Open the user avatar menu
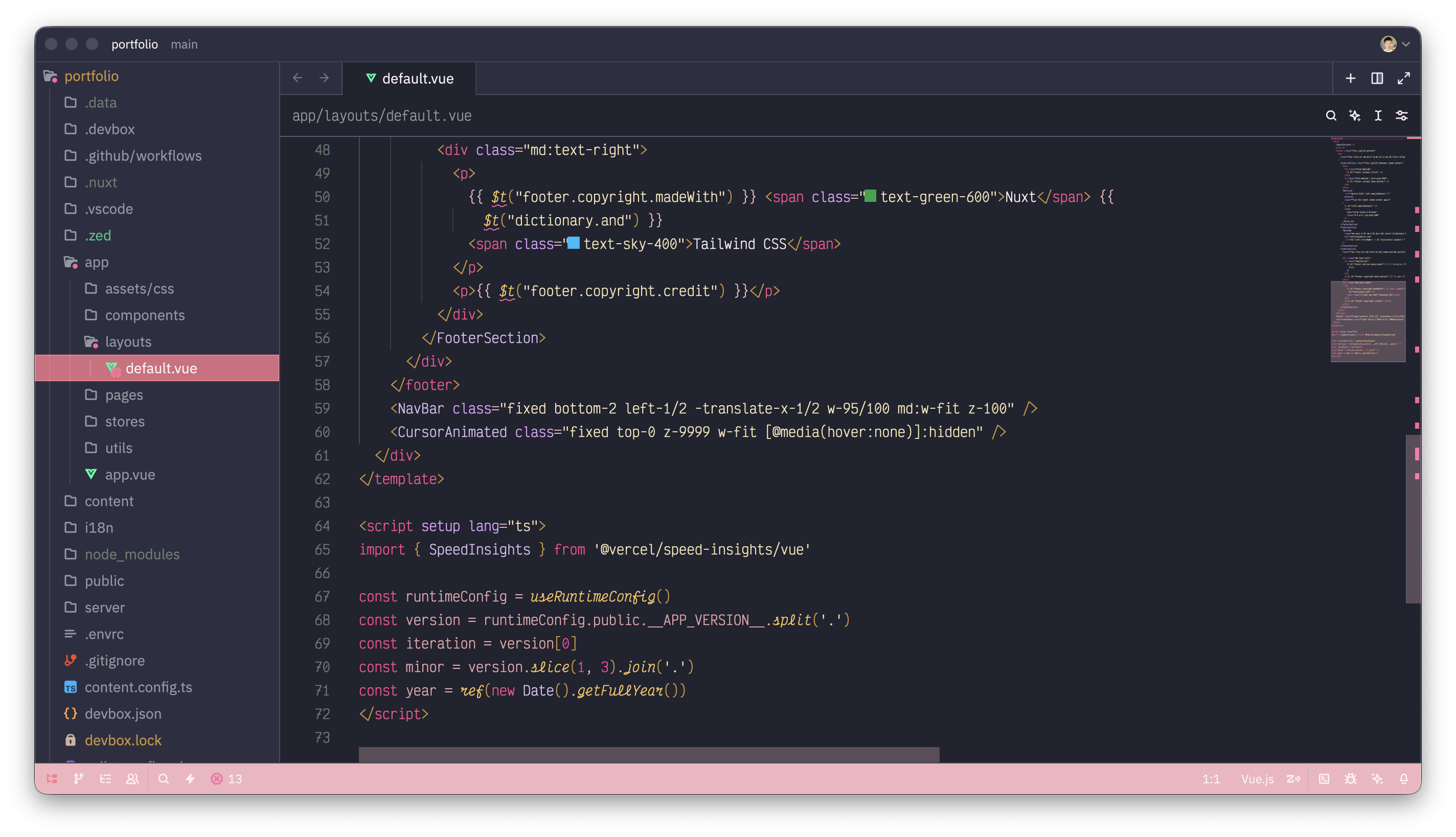Viewport: 1456px width, 837px height. tap(1394, 44)
